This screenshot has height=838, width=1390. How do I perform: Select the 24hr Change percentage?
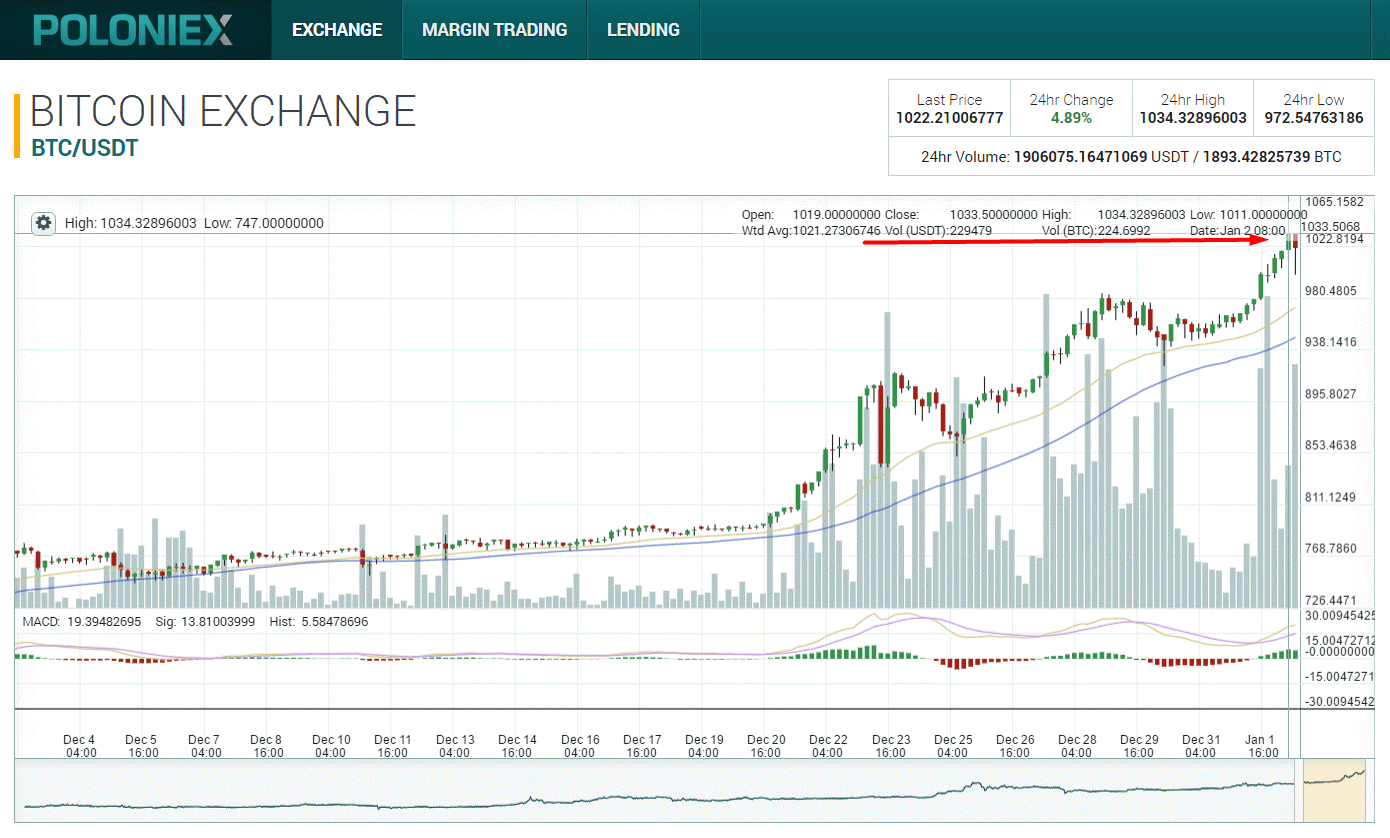(1071, 118)
